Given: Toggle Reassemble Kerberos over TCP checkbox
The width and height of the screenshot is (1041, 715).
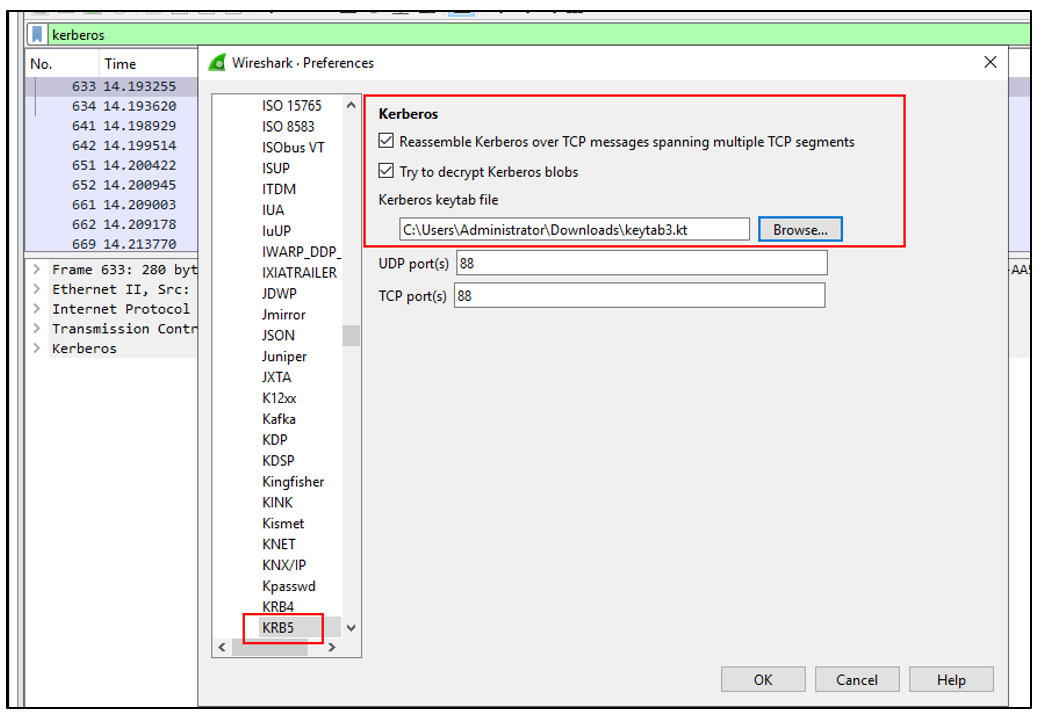Looking at the screenshot, I should click(x=387, y=142).
